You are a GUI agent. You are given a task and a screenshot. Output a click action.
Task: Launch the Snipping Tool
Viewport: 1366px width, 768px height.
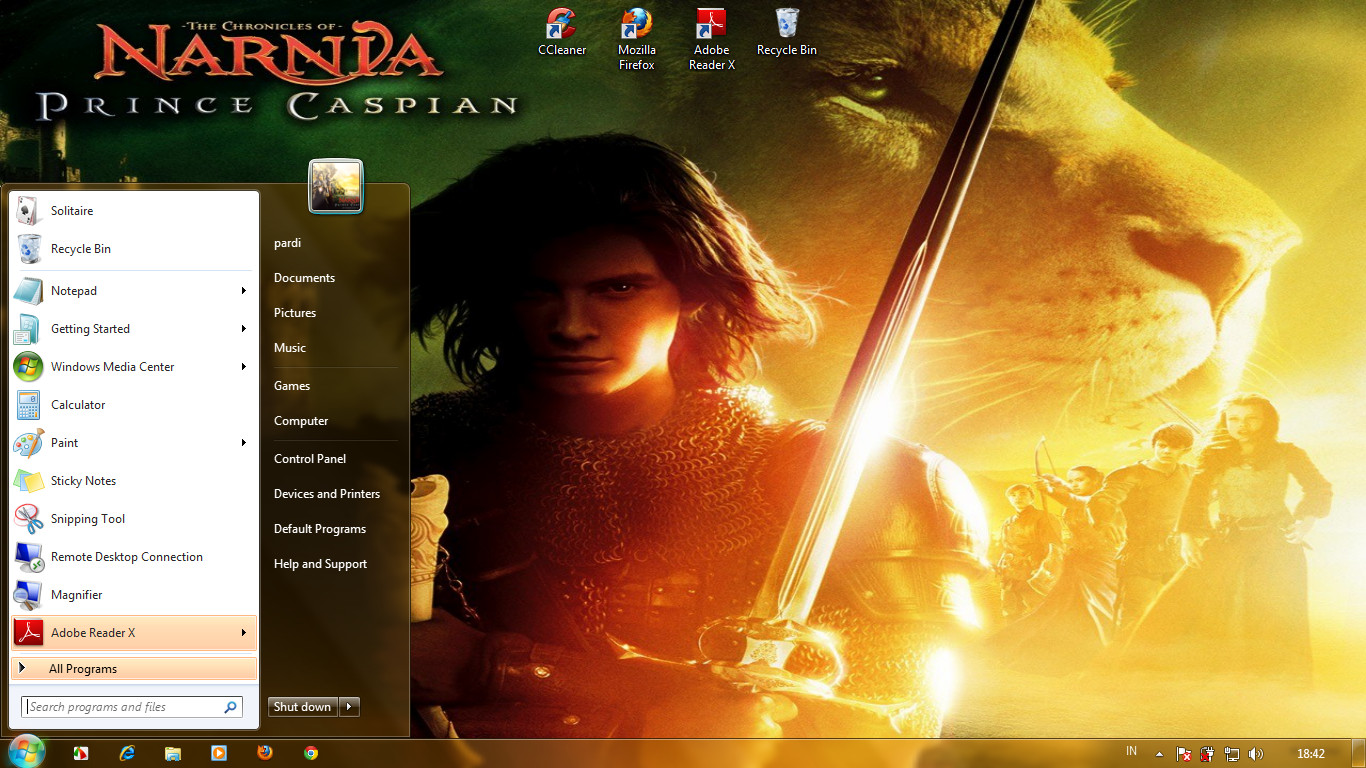(134, 519)
